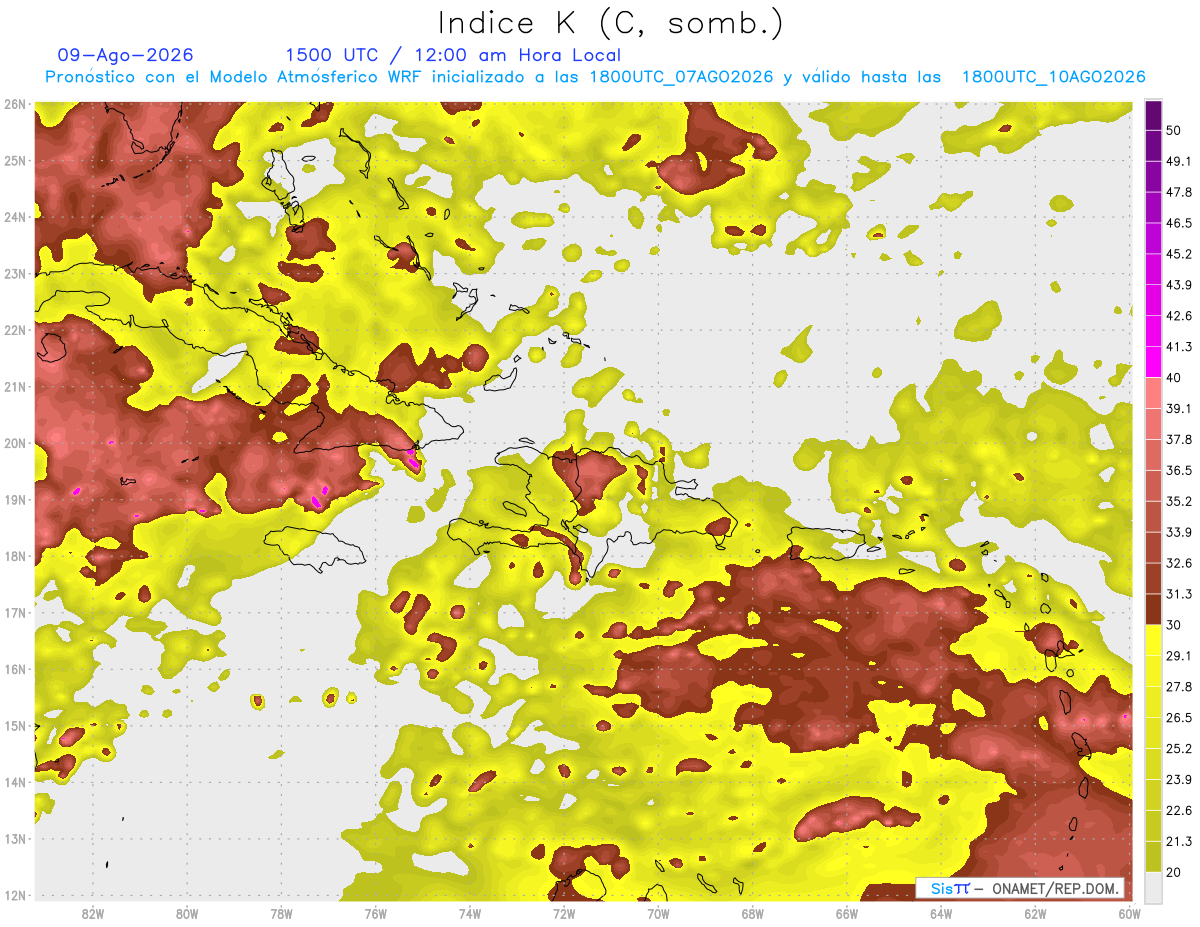1200x927 pixels.
Task: Click the longitude label '82W'
Action: pyautogui.click(x=93, y=914)
